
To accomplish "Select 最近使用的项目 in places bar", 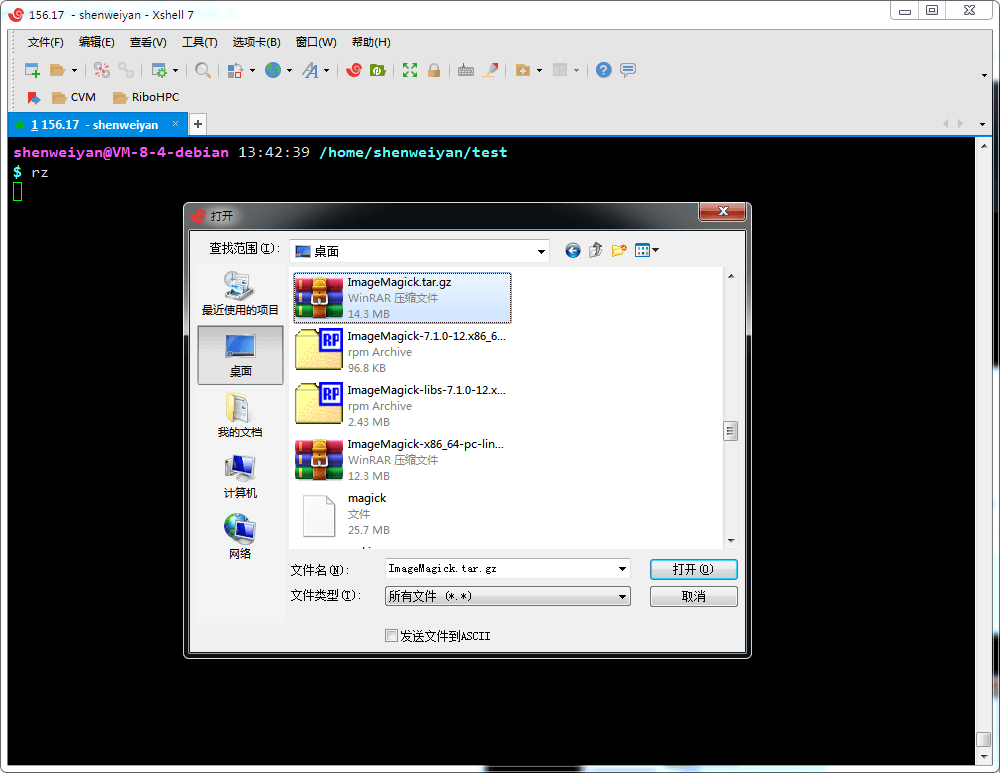I will [240, 293].
